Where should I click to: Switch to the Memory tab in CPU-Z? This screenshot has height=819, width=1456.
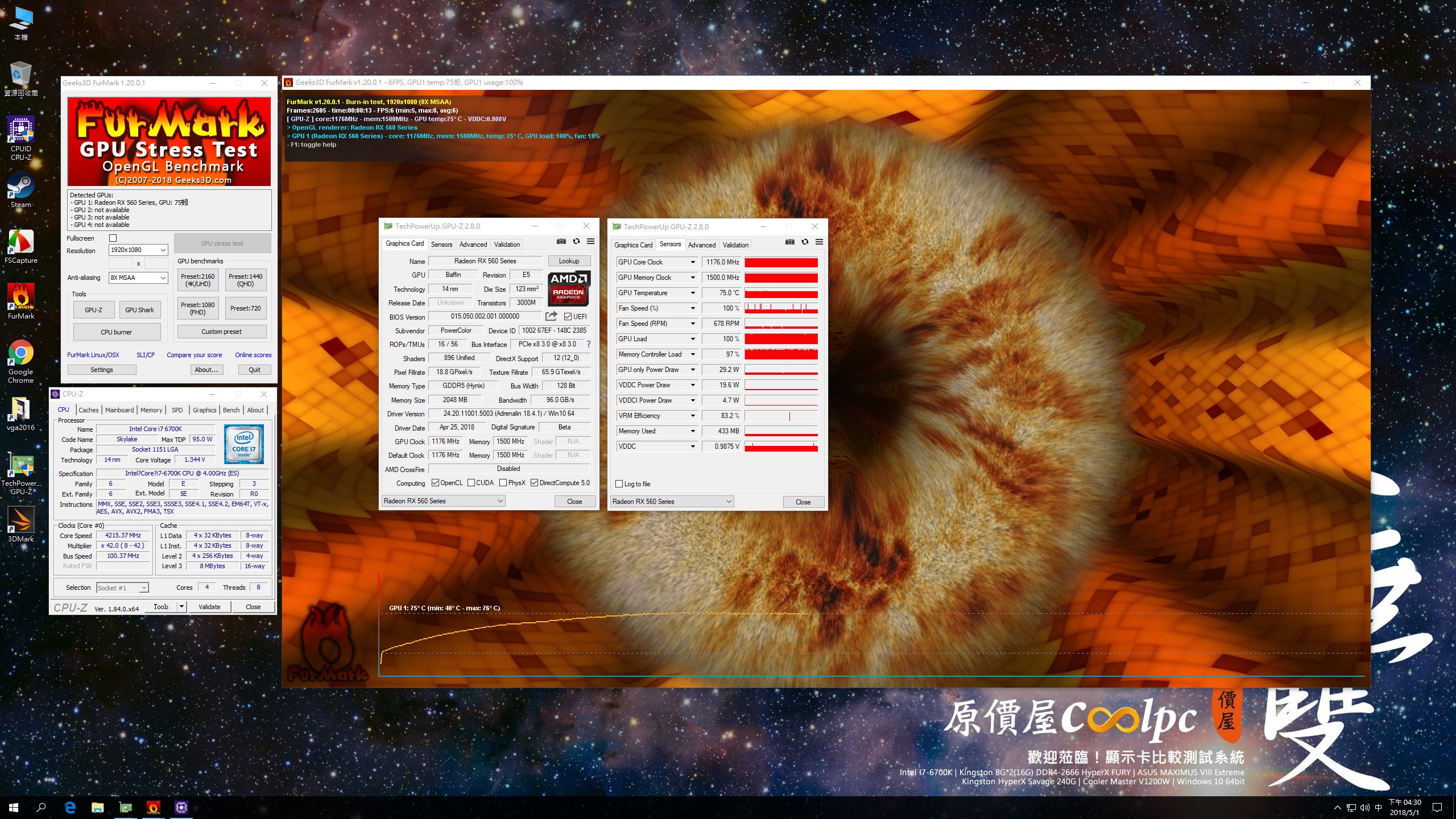pos(151,410)
